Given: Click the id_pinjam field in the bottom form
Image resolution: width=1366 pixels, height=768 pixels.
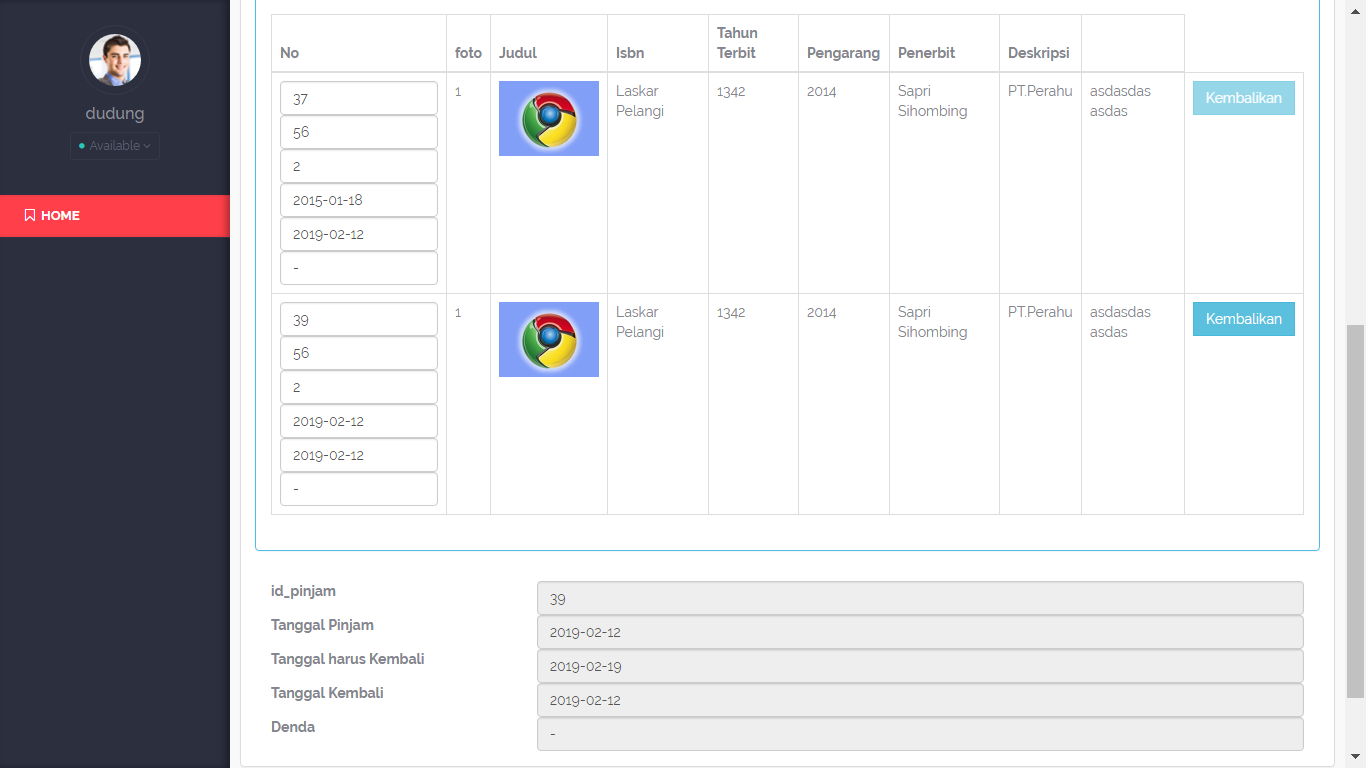Looking at the screenshot, I should point(919,599).
